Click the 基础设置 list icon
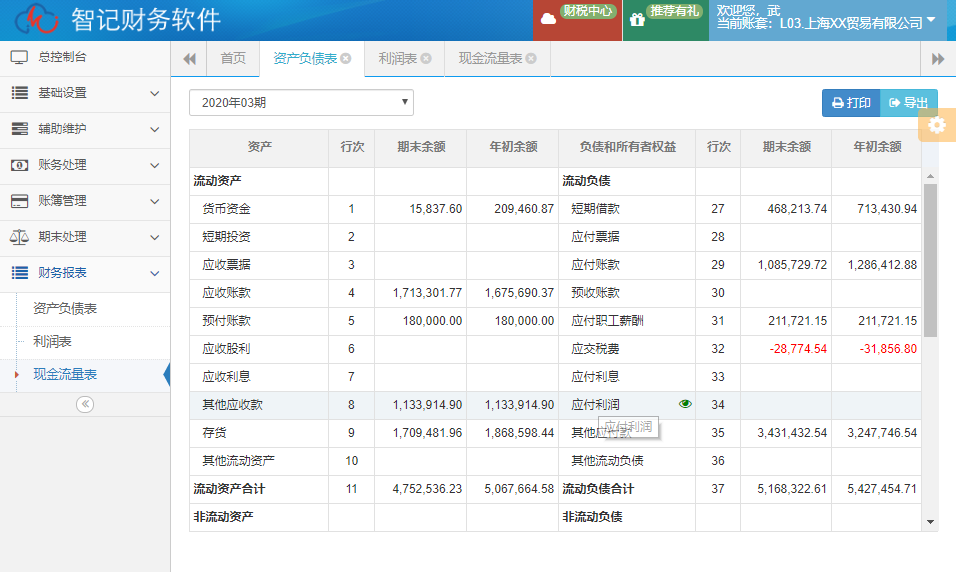 pyautogui.click(x=20, y=93)
